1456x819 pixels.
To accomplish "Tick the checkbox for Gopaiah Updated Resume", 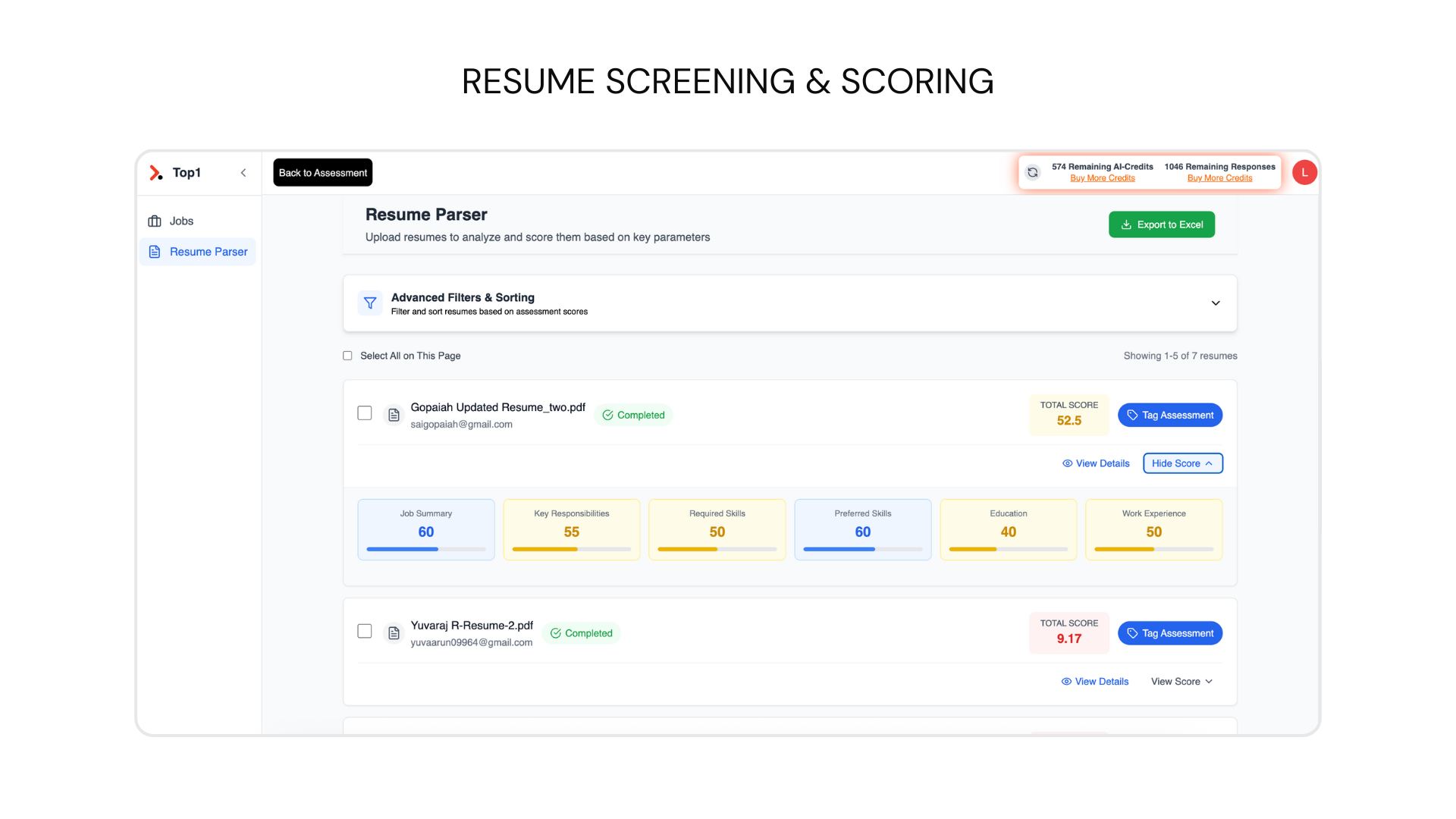I will [x=365, y=413].
